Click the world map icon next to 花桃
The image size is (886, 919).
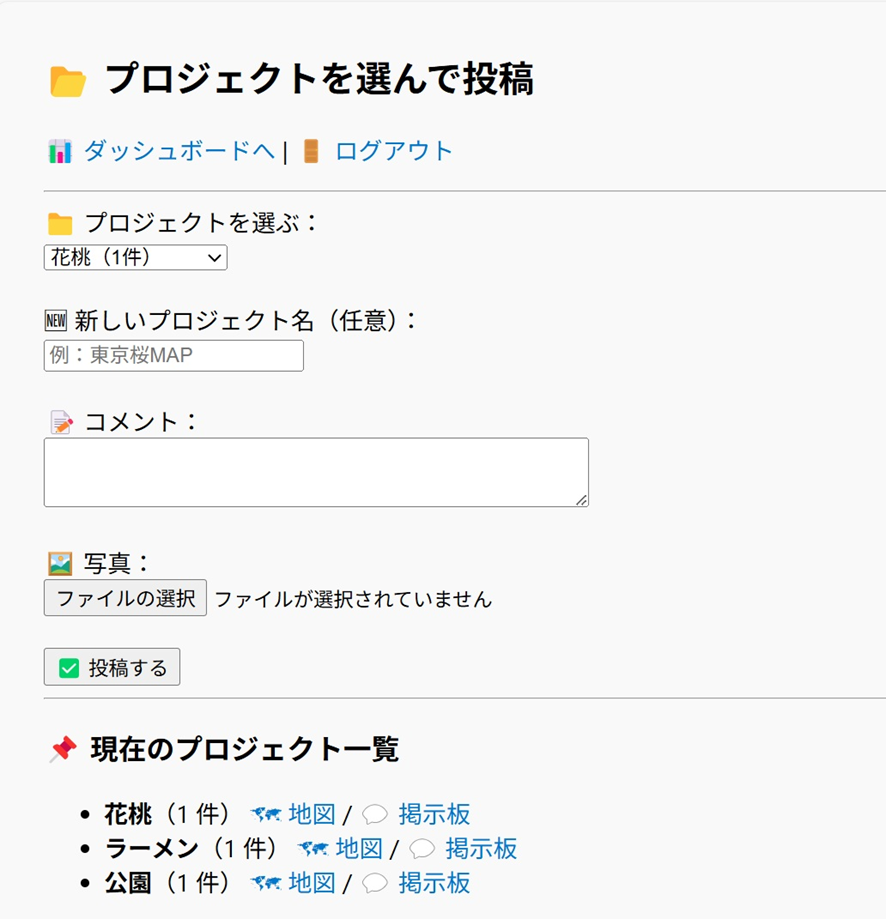[266, 814]
